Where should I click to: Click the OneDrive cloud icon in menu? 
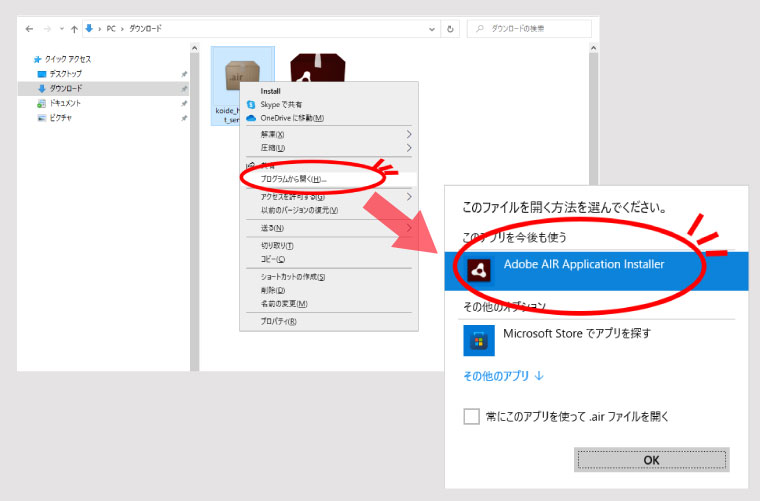click(251, 117)
